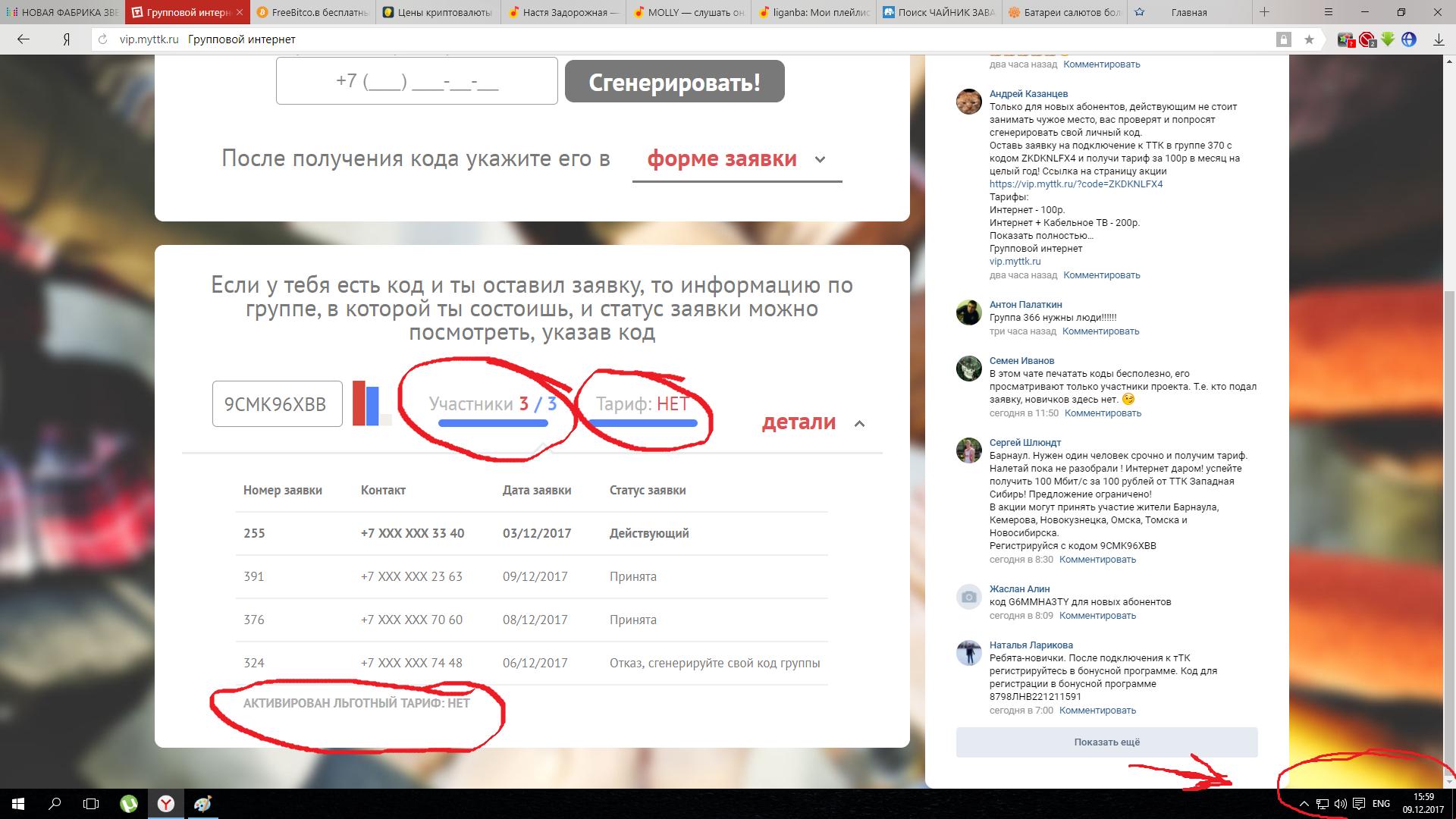Open Task View on the taskbar

[91, 804]
